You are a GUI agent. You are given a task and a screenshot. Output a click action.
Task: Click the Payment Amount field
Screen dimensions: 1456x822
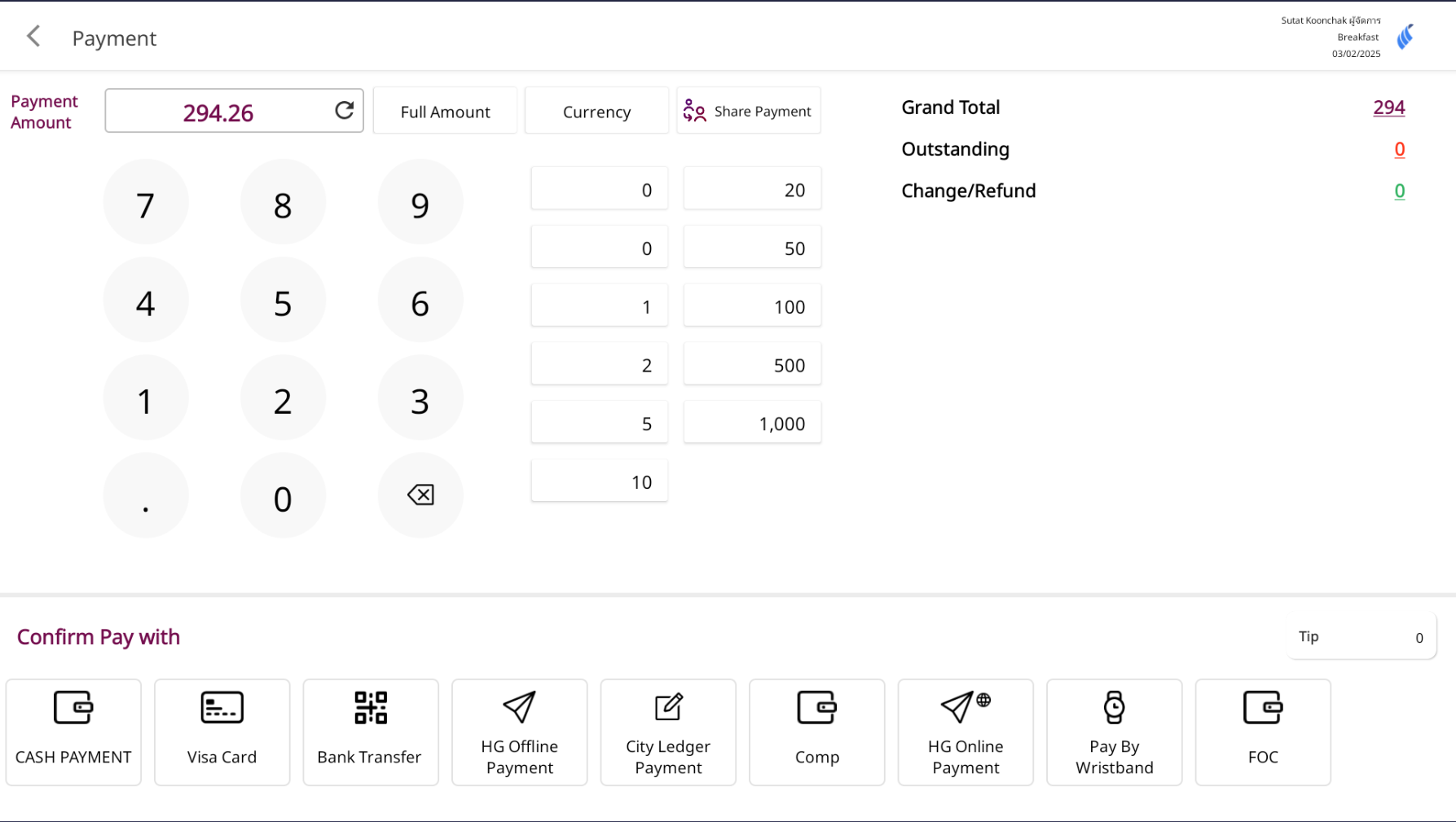(x=218, y=112)
